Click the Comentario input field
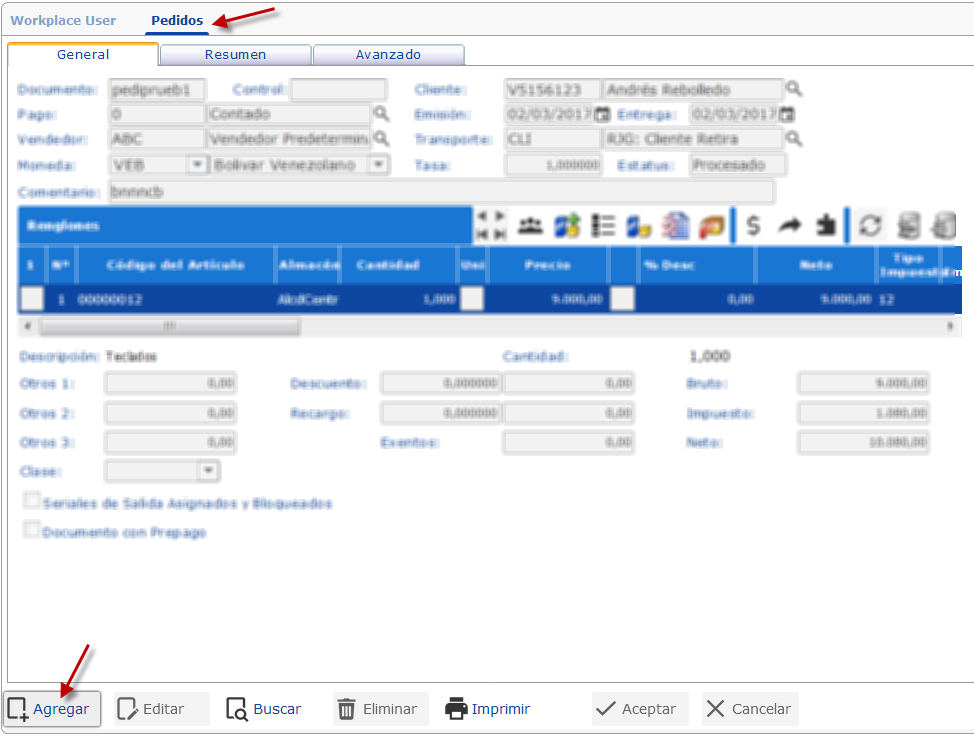This screenshot has width=974, height=736. pyautogui.click(x=400, y=190)
